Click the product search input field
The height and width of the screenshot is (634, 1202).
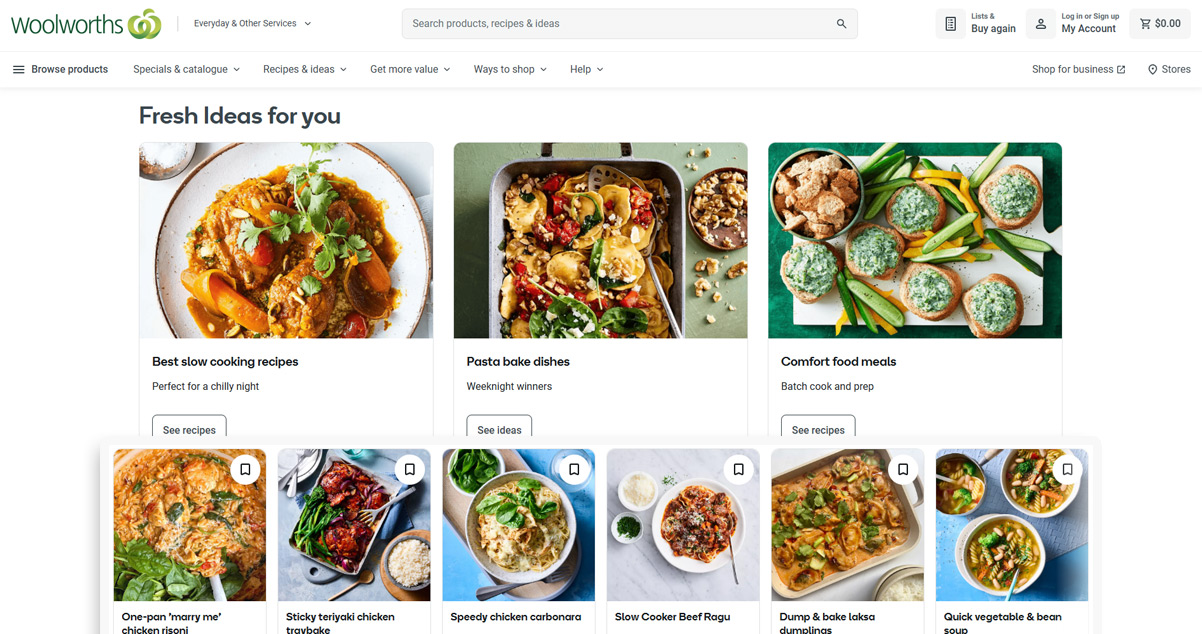pos(620,24)
